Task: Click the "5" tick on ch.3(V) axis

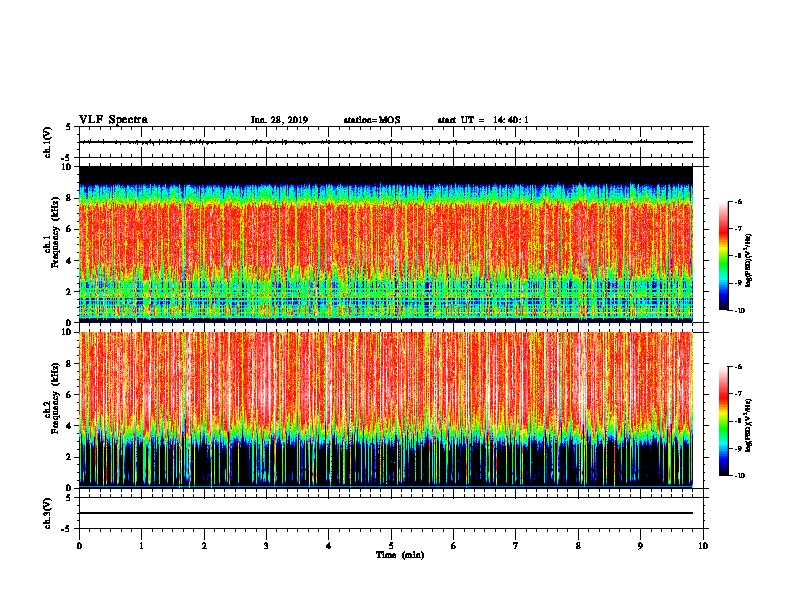Action: (68, 498)
